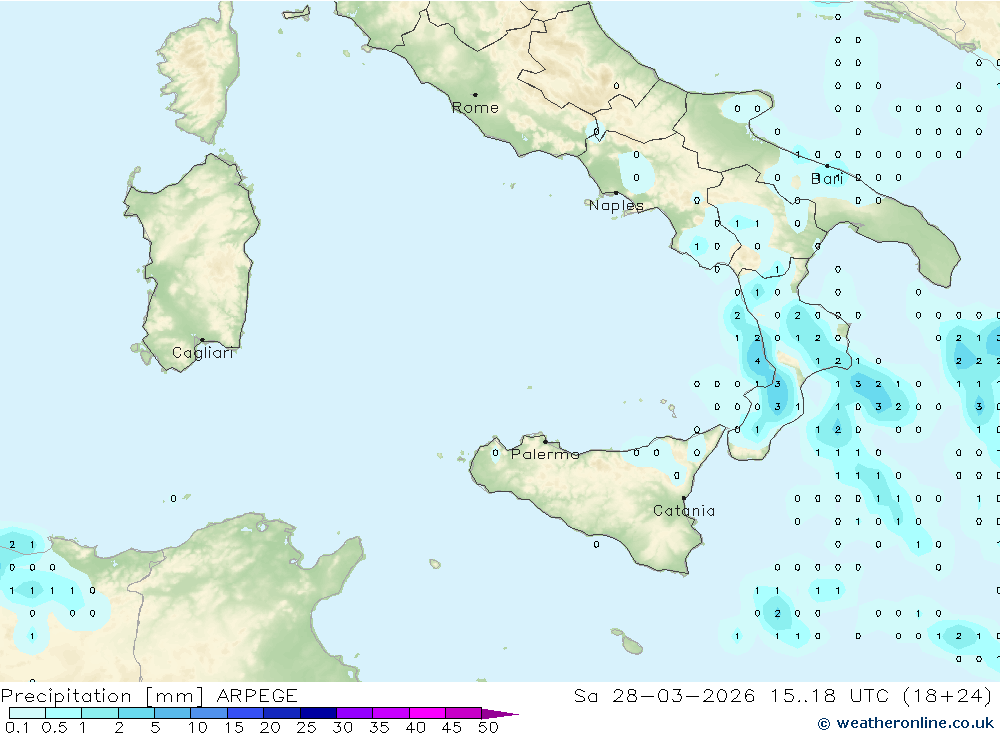Pick the 45–50 mm purple legend swatch
The height and width of the screenshot is (733, 1000).
tap(464, 713)
